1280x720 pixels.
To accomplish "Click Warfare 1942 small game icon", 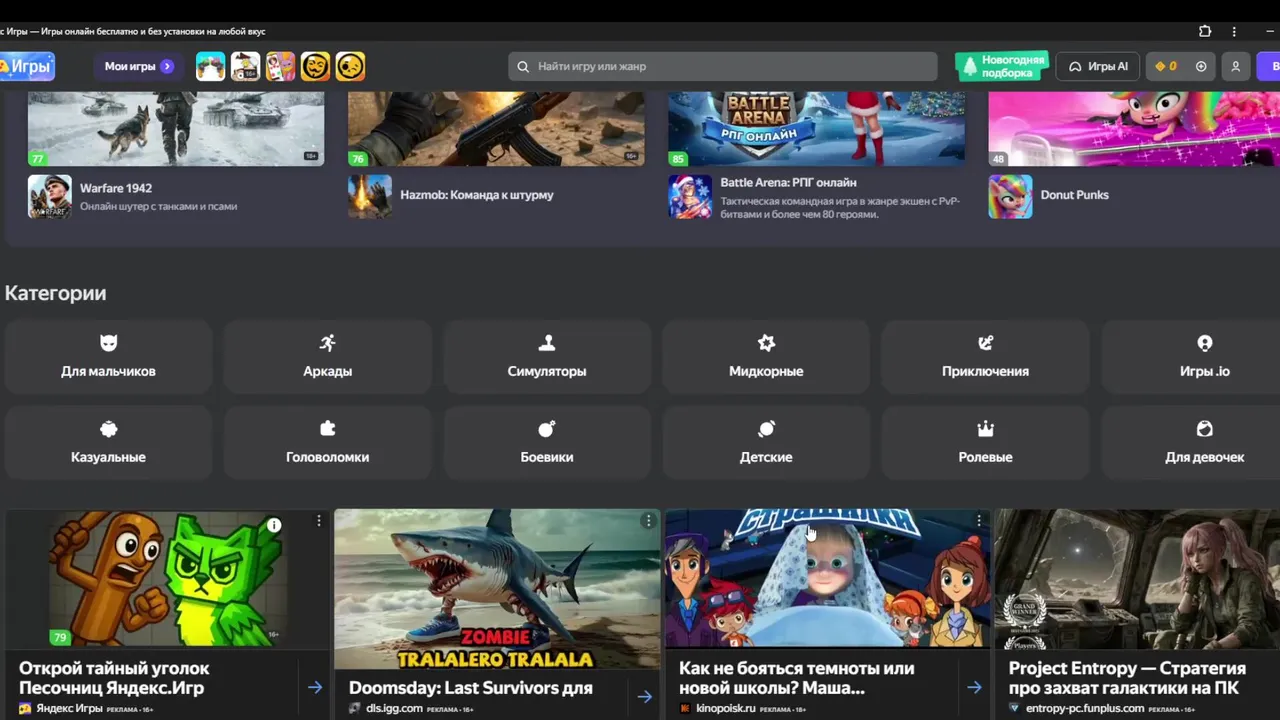I will (x=49, y=196).
